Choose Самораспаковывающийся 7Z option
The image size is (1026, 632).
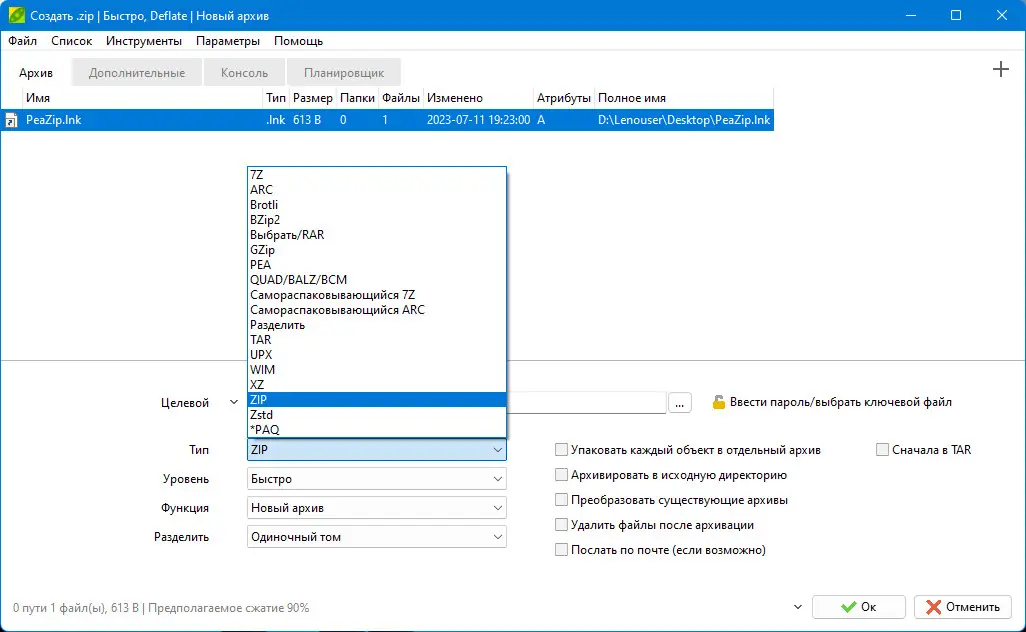(376, 295)
